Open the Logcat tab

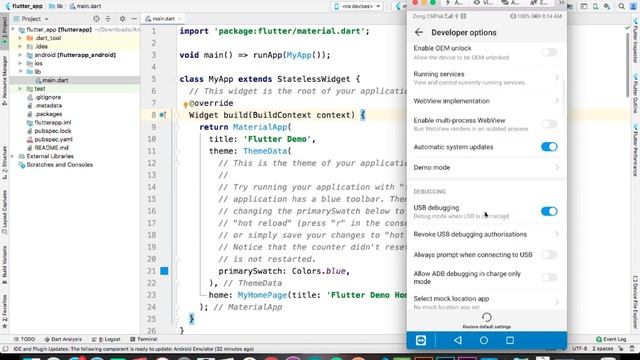(106, 339)
